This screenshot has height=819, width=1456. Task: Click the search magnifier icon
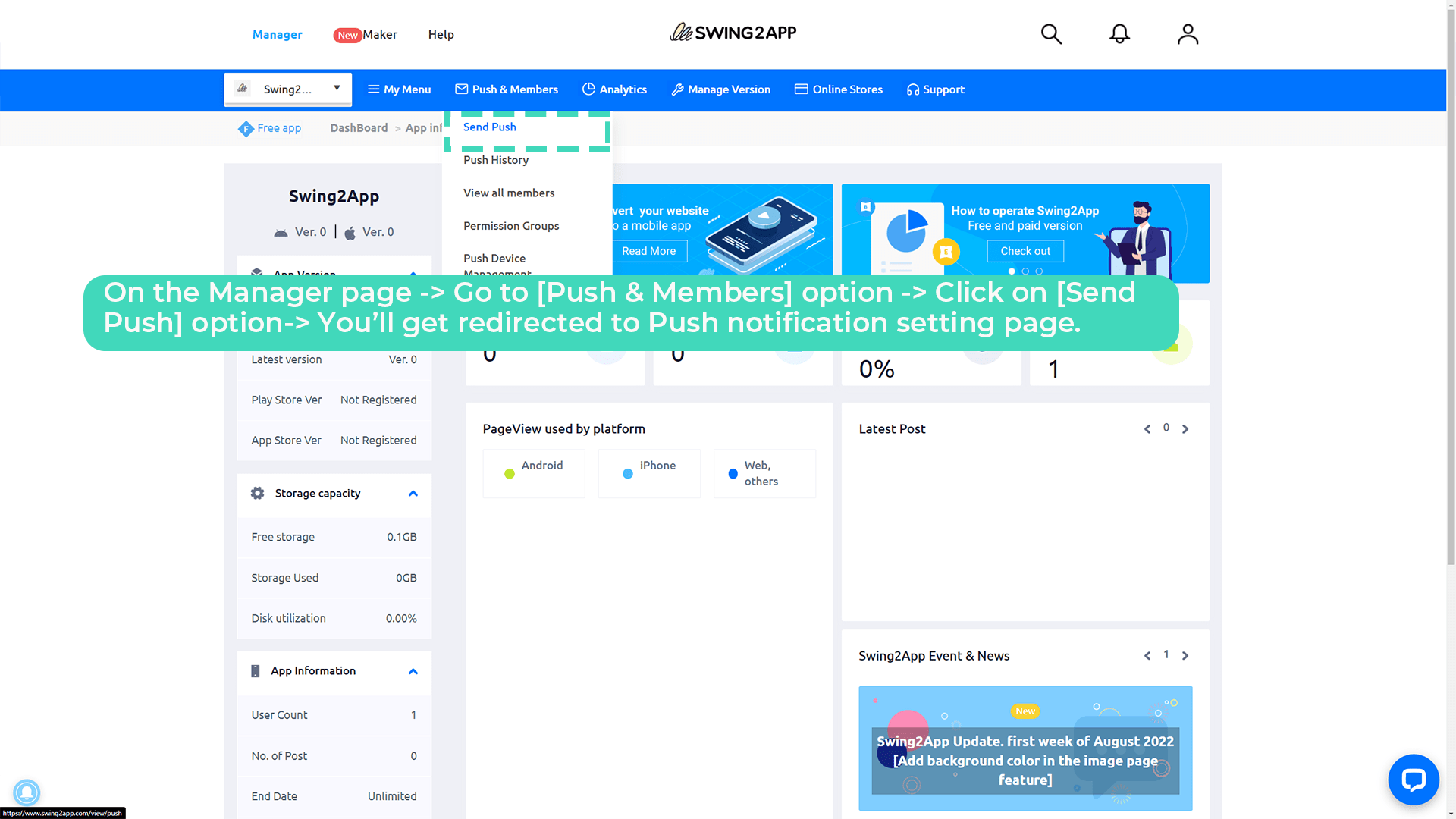tap(1051, 34)
